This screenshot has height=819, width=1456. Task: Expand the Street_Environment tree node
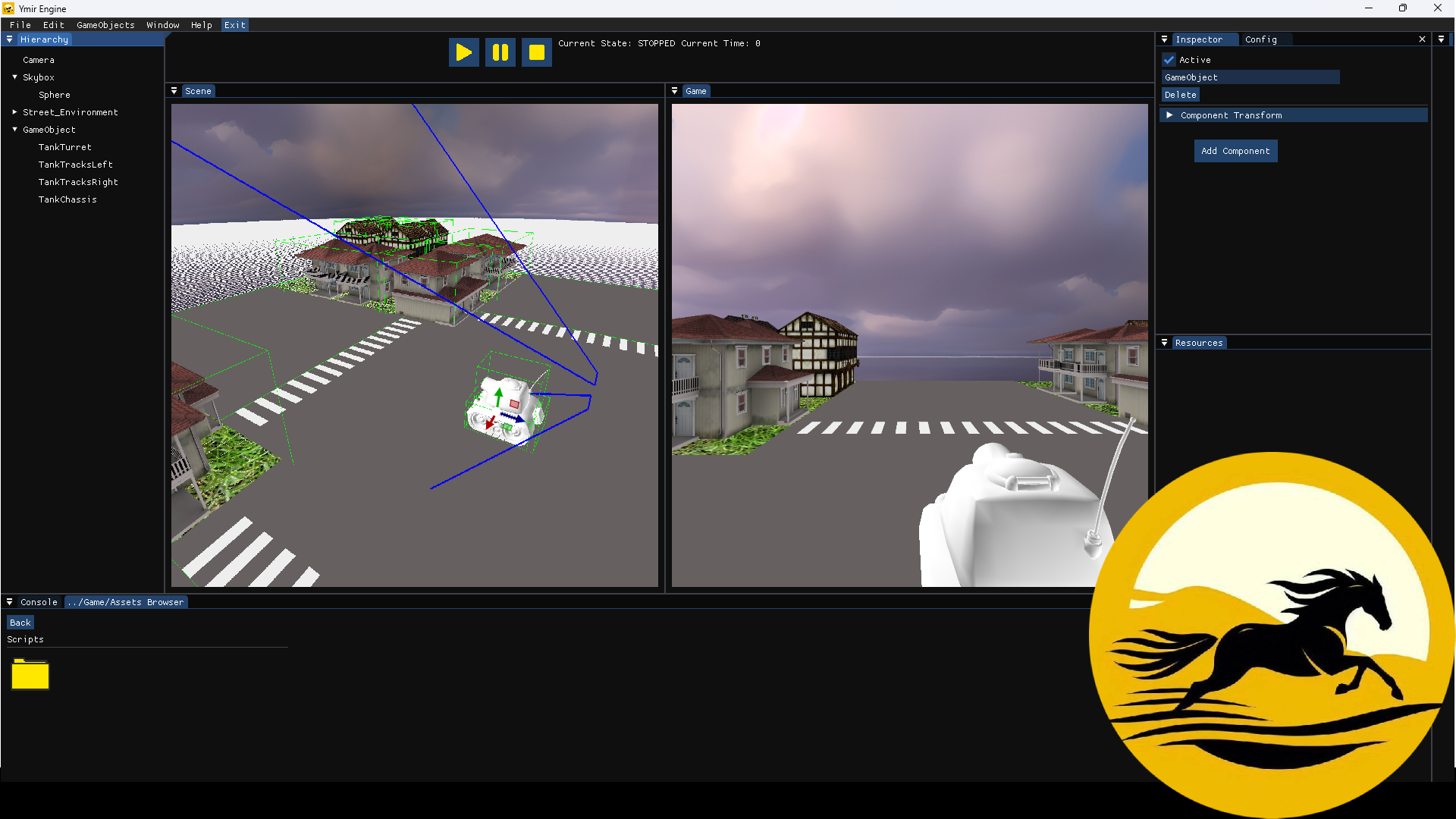(14, 112)
